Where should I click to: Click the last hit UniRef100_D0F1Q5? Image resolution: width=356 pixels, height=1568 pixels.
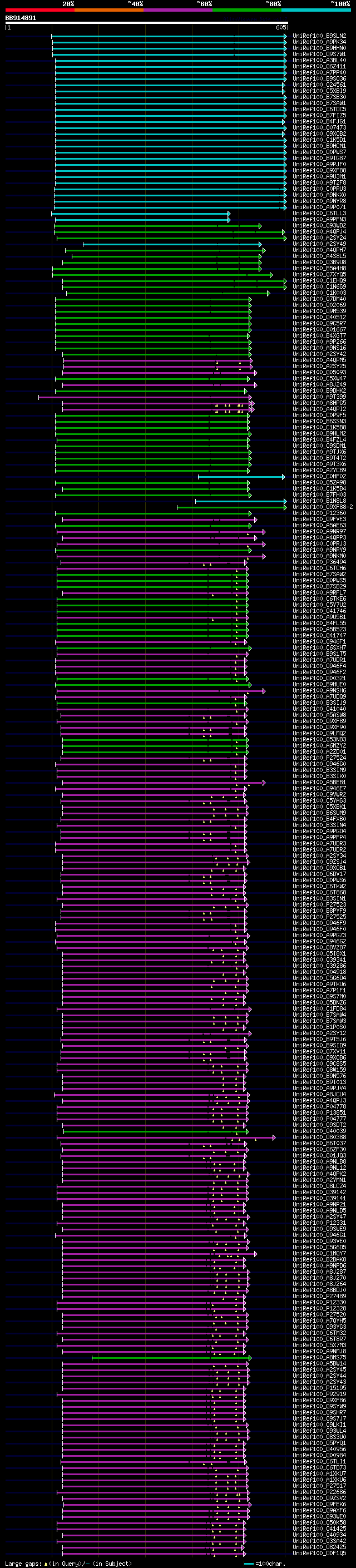point(319,1553)
